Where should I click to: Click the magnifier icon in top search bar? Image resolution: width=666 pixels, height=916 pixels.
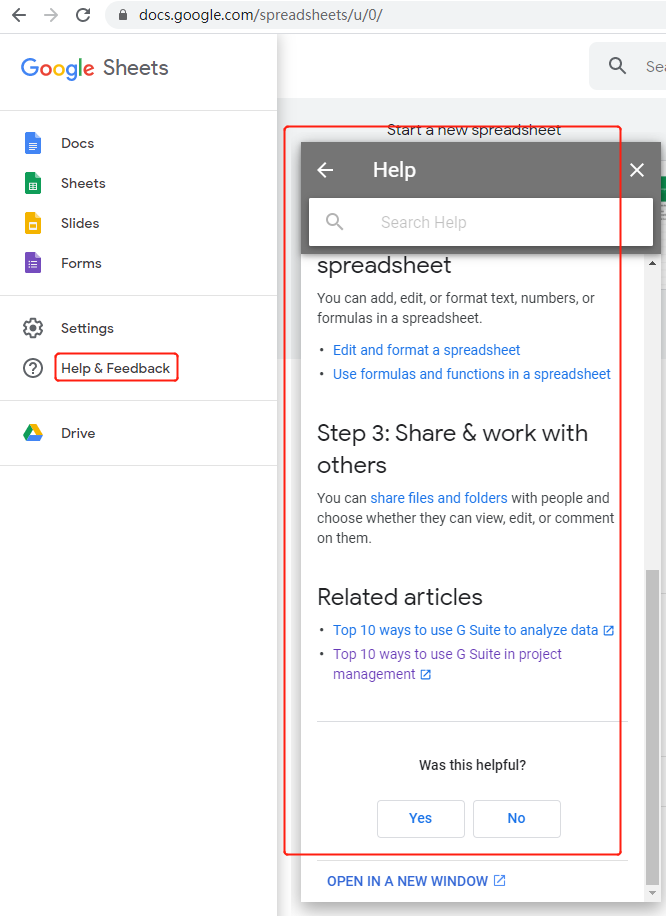(617, 65)
